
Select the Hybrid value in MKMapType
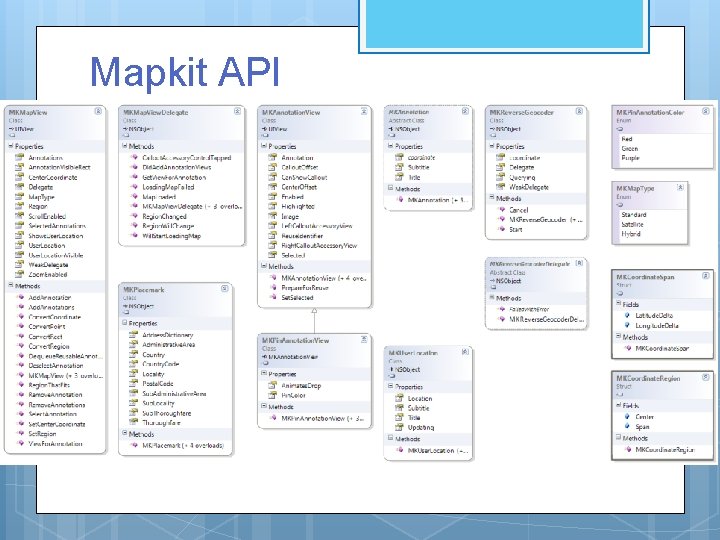[x=630, y=234]
